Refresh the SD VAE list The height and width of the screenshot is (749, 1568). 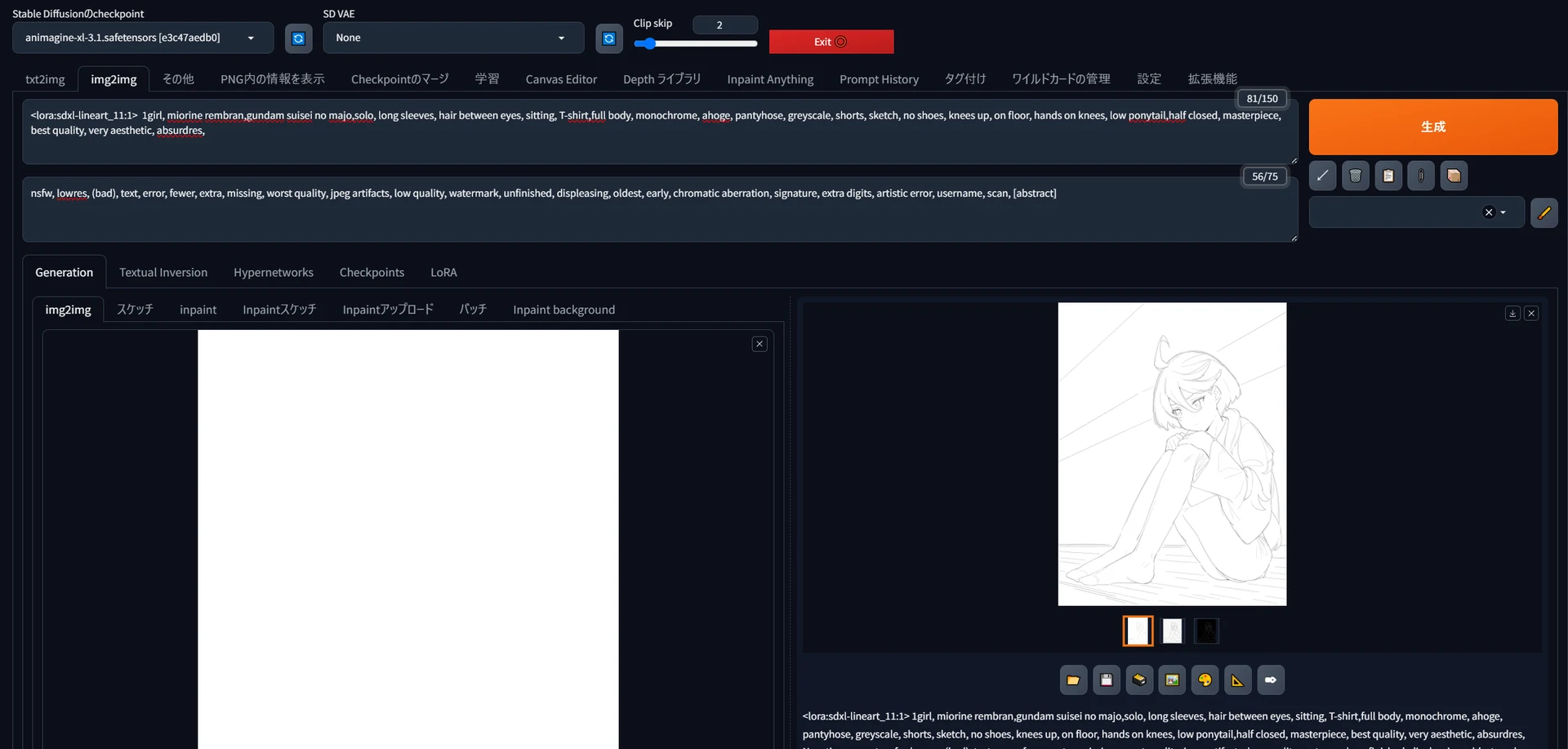(608, 38)
